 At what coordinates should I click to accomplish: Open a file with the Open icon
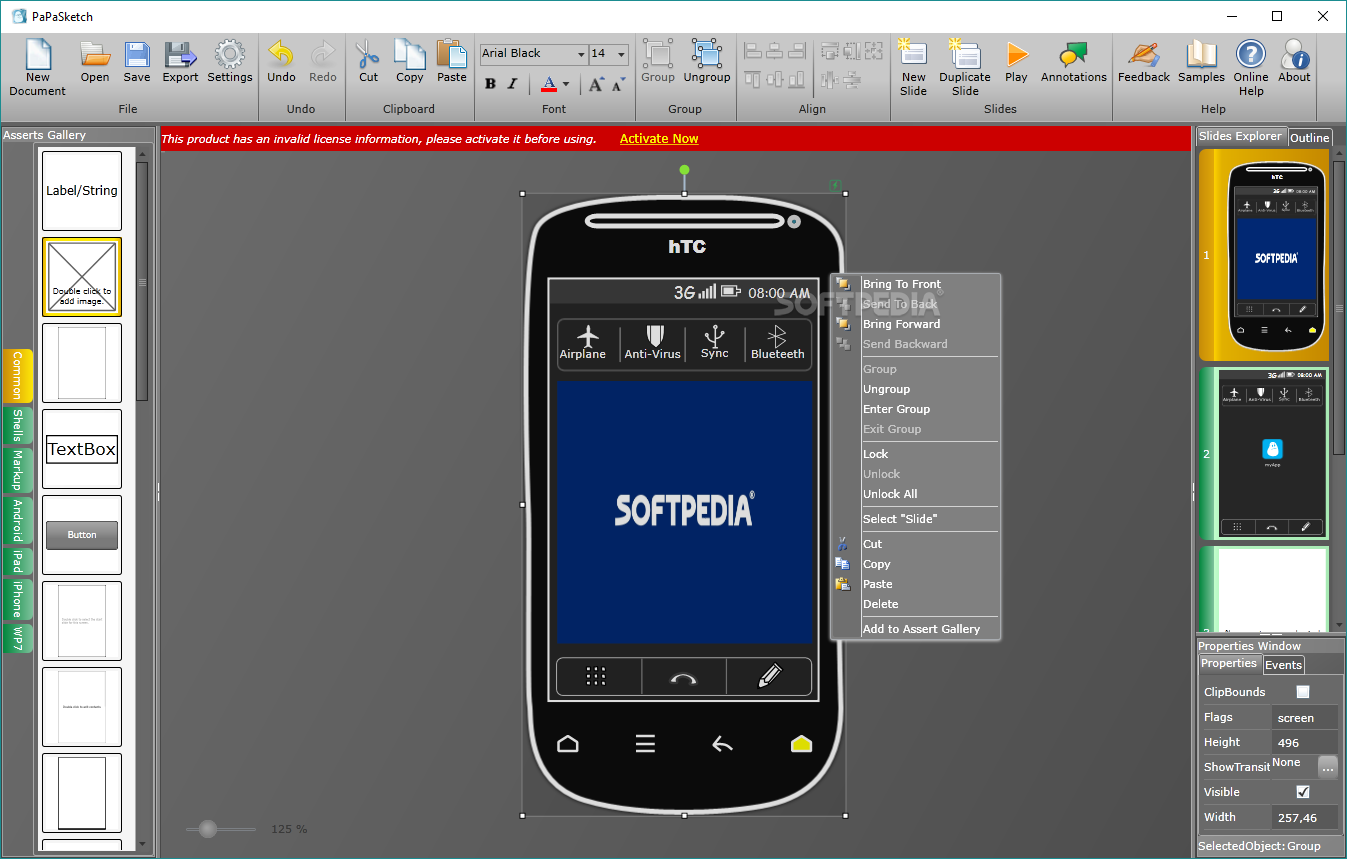[x=95, y=54]
